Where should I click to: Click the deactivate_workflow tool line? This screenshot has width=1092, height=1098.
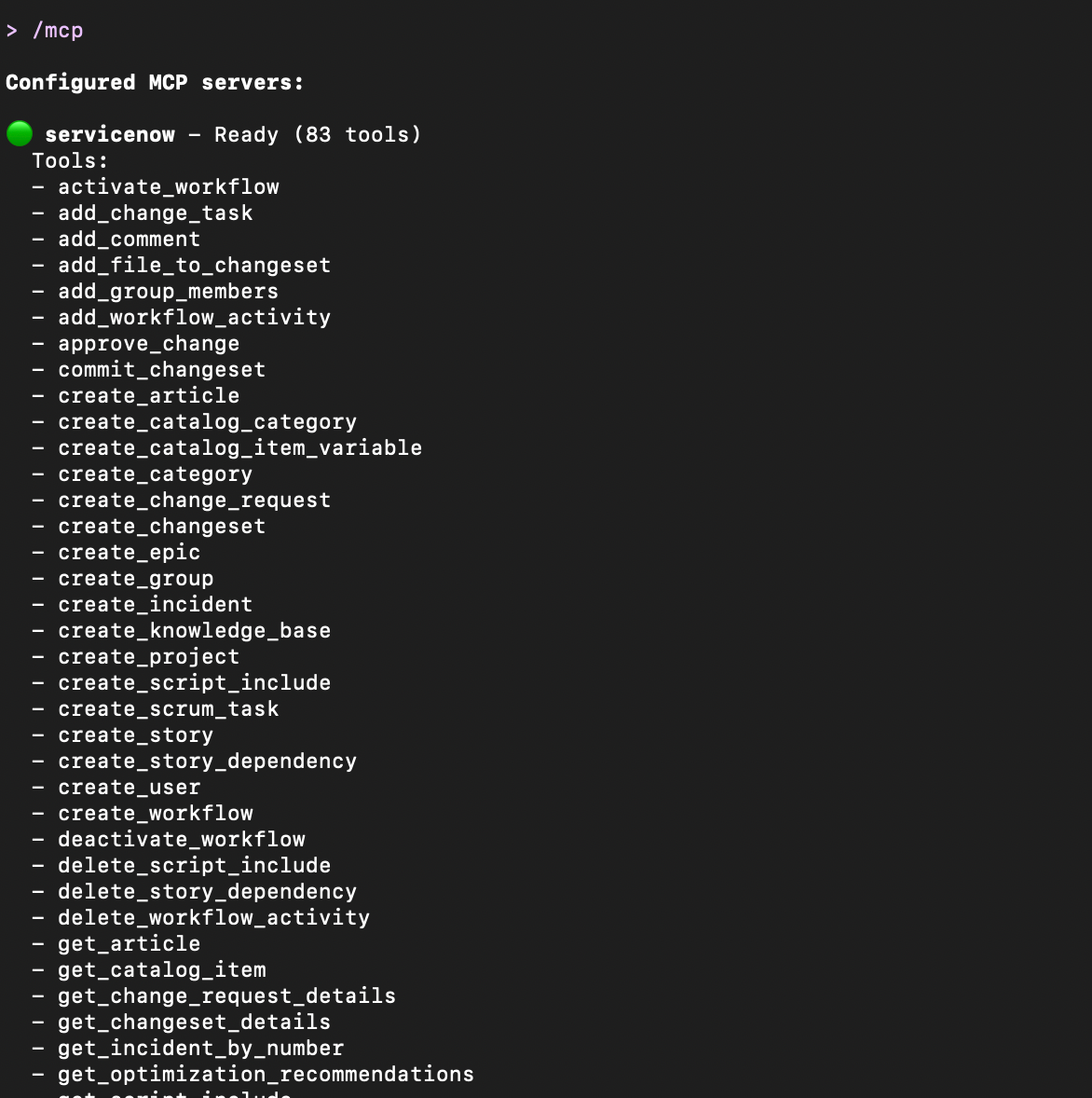(182, 840)
